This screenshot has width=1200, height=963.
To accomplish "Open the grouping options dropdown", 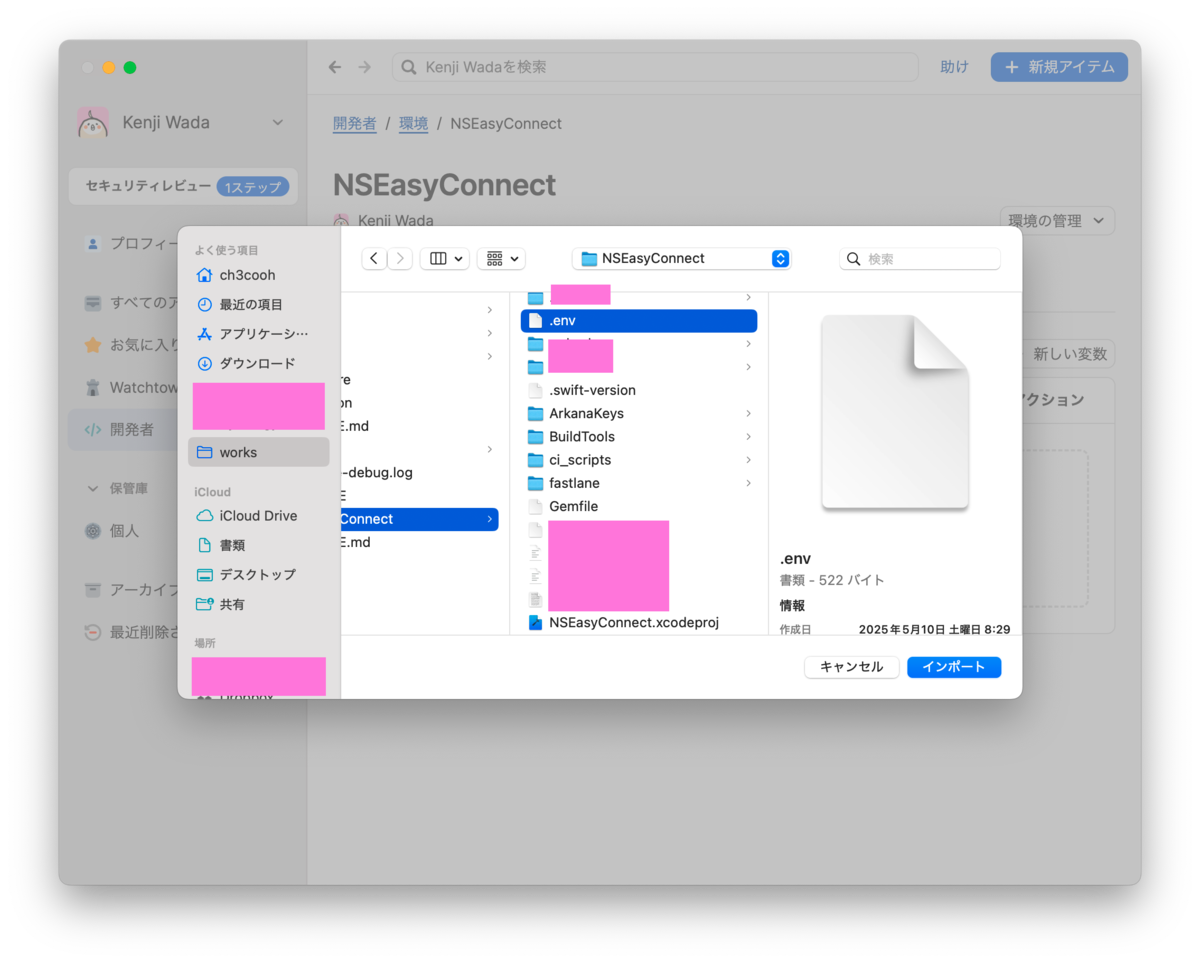I will [501, 258].
